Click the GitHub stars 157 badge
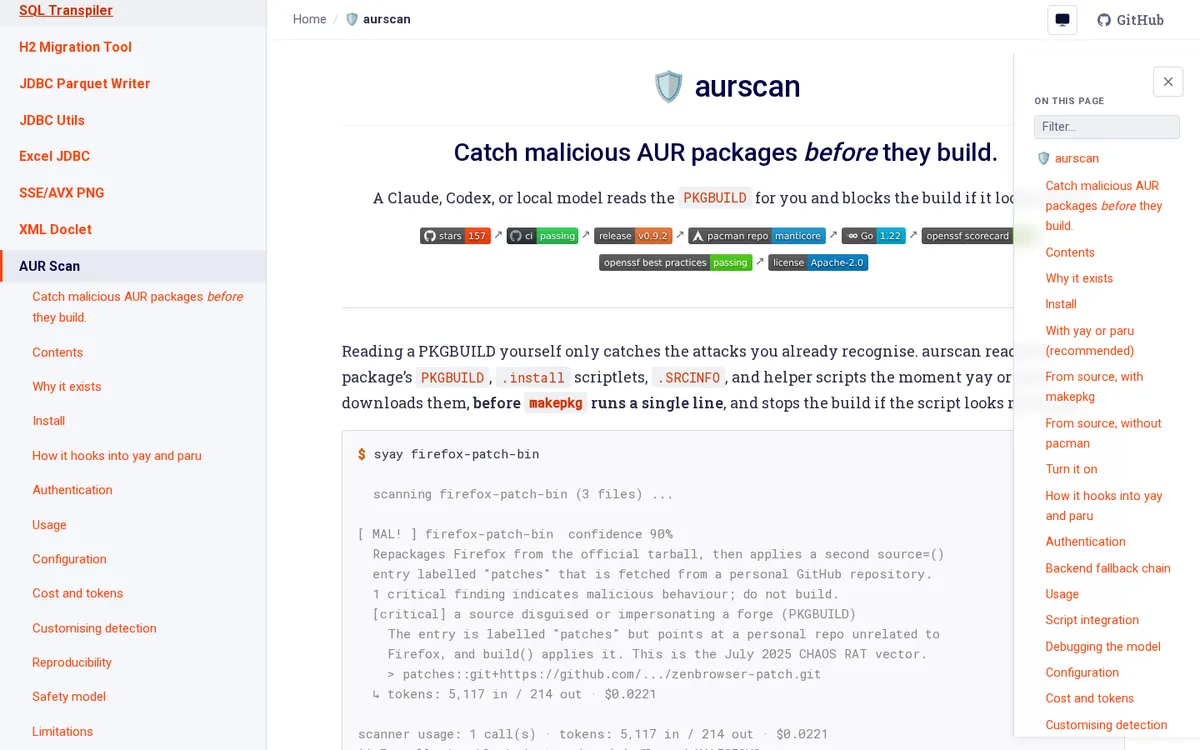The width and height of the screenshot is (1200, 750). pos(455,236)
